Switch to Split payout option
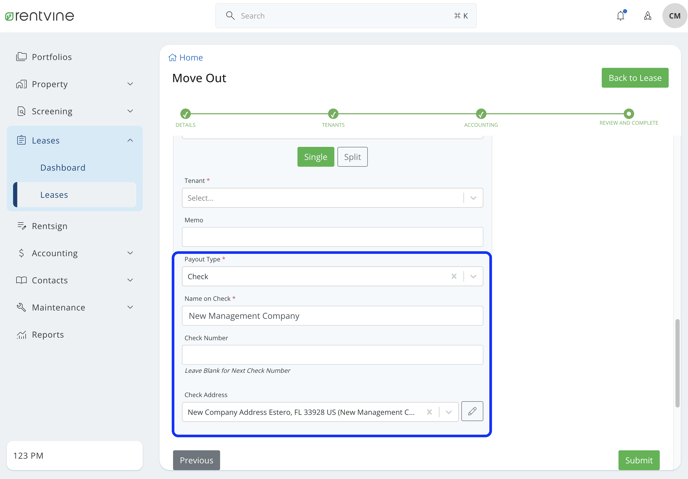 coord(352,157)
